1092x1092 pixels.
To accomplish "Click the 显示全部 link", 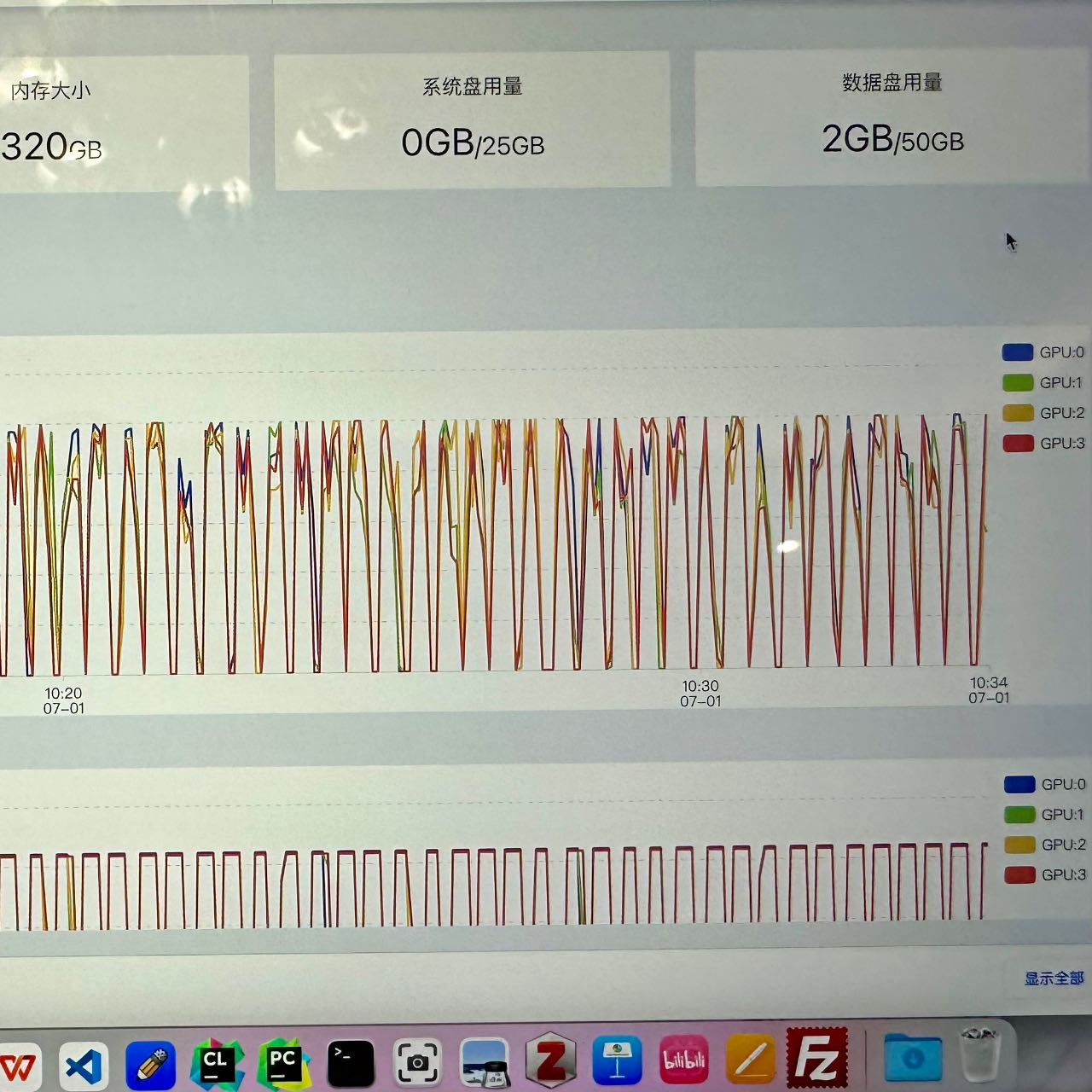I will 1054,979.
